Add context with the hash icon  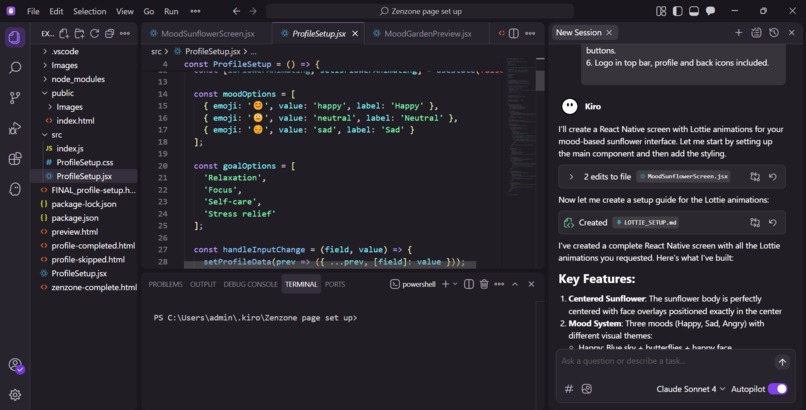click(x=569, y=389)
